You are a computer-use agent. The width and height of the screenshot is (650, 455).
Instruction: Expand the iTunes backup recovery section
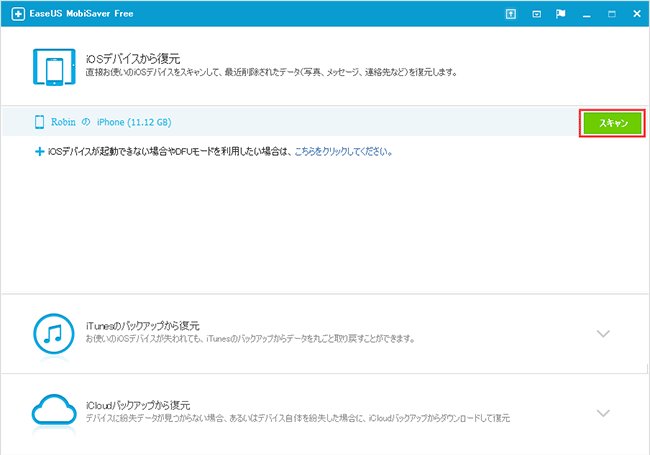(603, 333)
